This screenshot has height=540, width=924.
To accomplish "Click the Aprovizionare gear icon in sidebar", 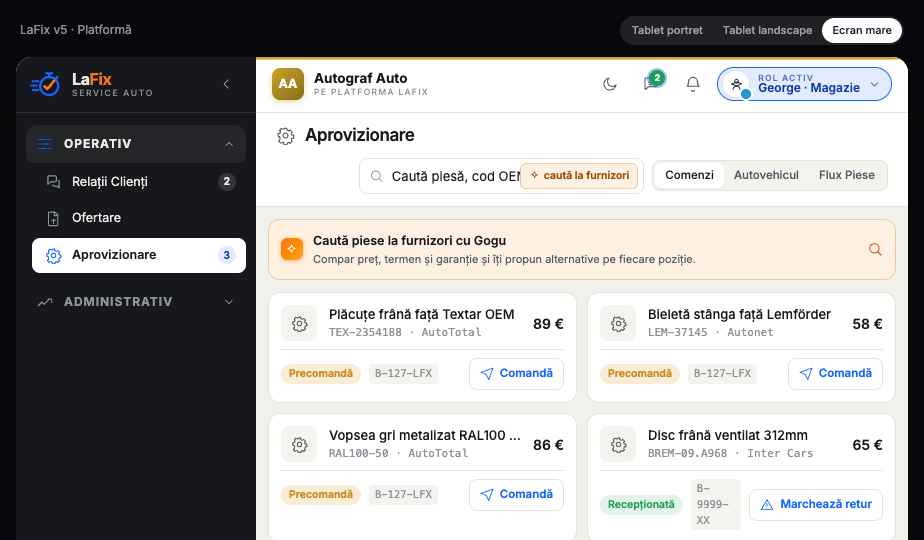I will click(x=53, y=255).
